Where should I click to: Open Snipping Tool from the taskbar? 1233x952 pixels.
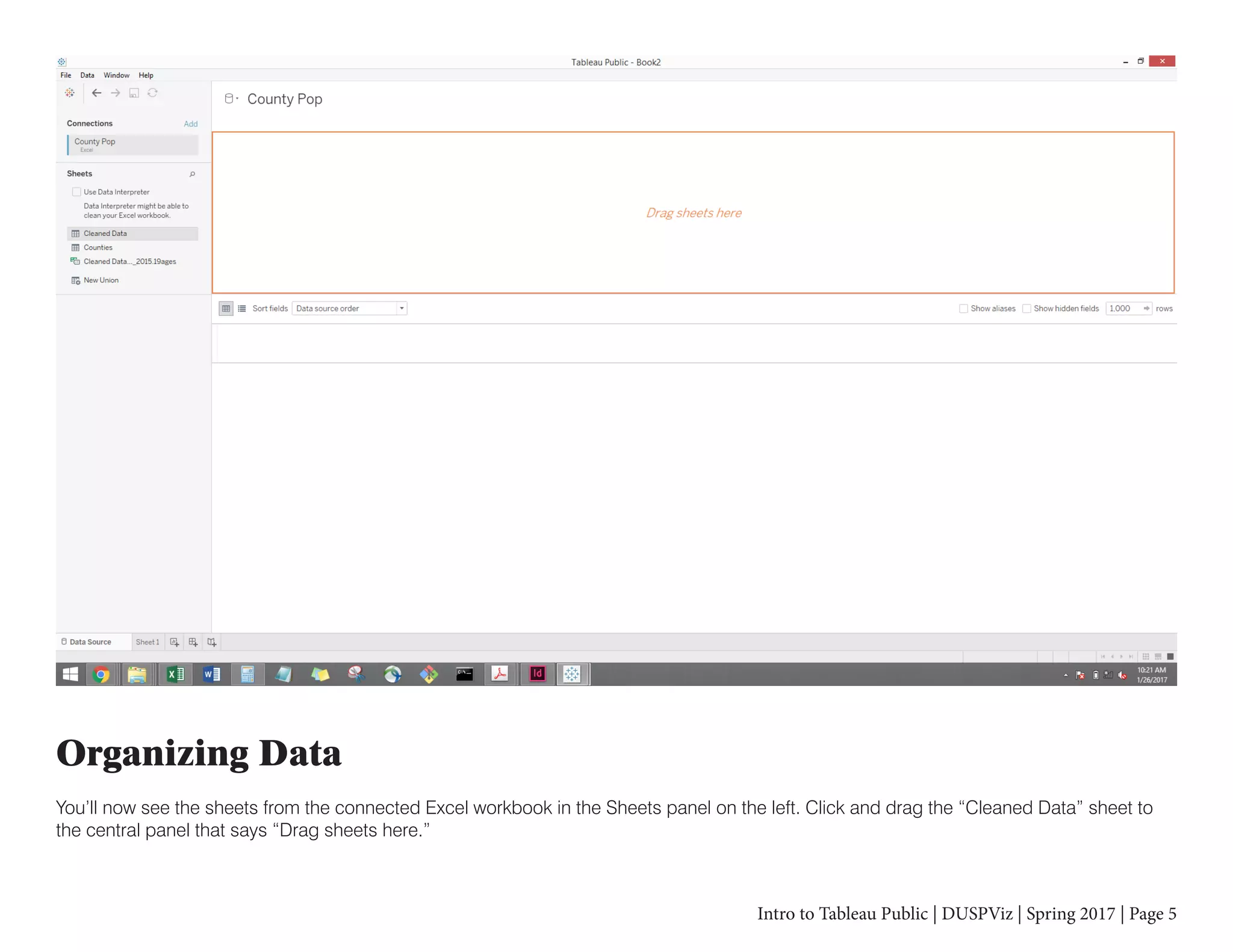(x=357, y=675)
